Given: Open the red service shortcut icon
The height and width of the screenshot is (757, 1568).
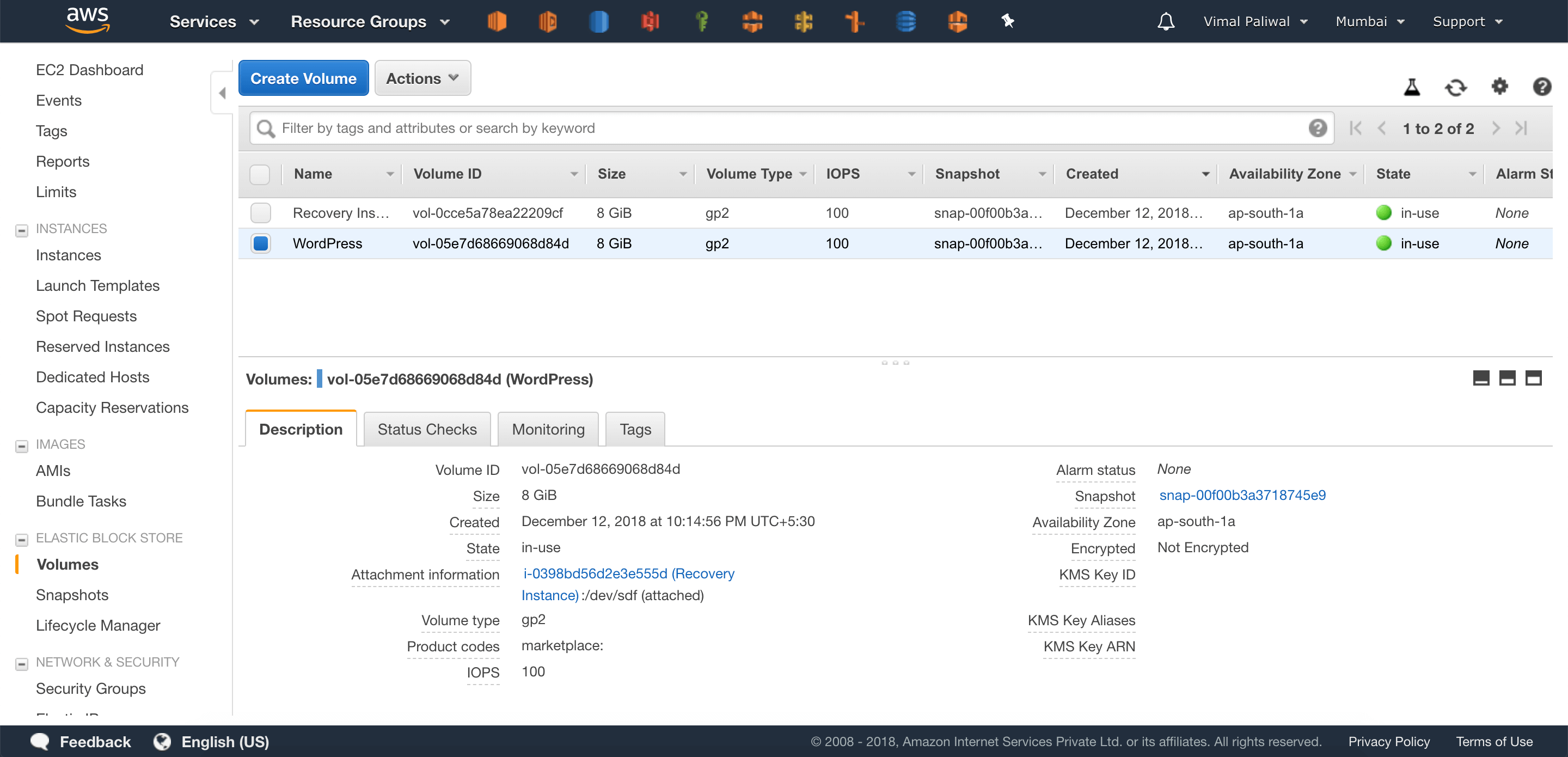Looking at the screenshot, I should click(x=650, y=21).
